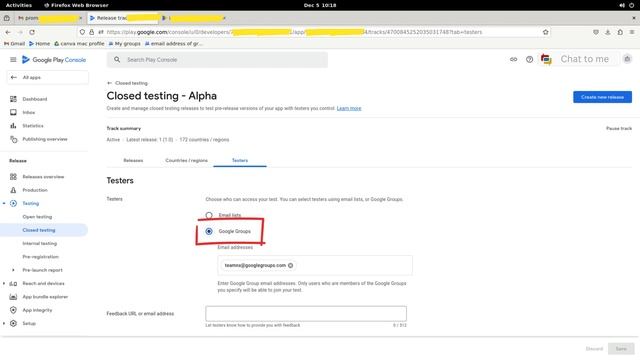Click the Search Play Console field
640x360 pixels.
pyautogui.click(x=217, y=60)
